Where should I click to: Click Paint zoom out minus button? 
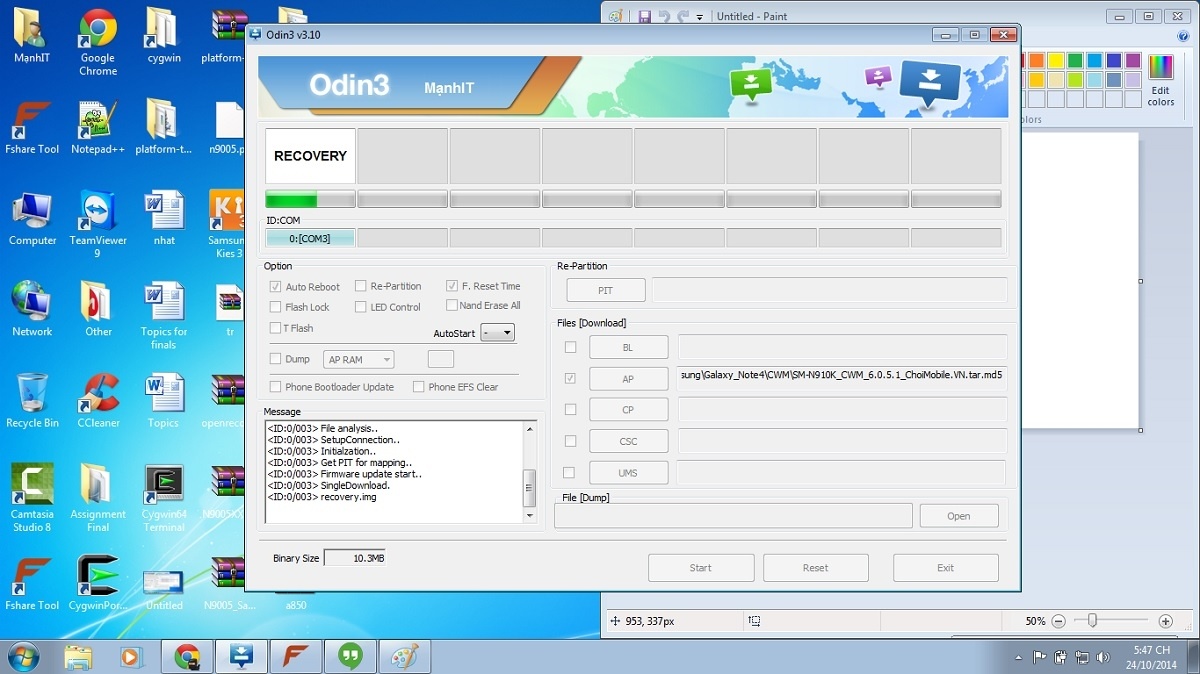click(x=1058, y=621)
